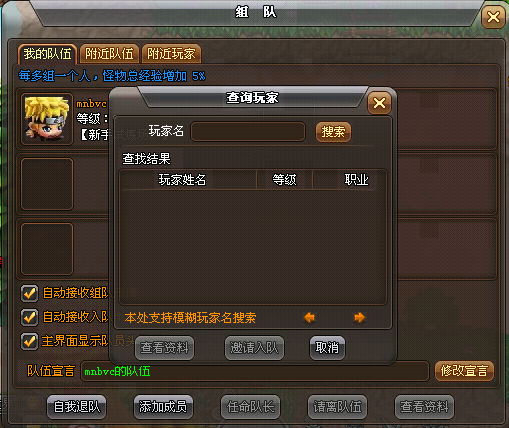This screenshot has width=509, height=428.
Task: Click the orange next-page arrow
Action: (359, 317)
